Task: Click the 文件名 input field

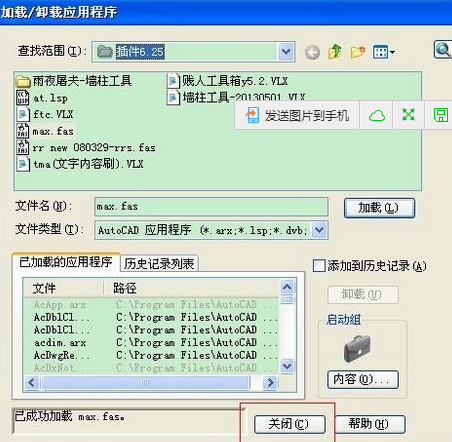Action: (211, 207)
